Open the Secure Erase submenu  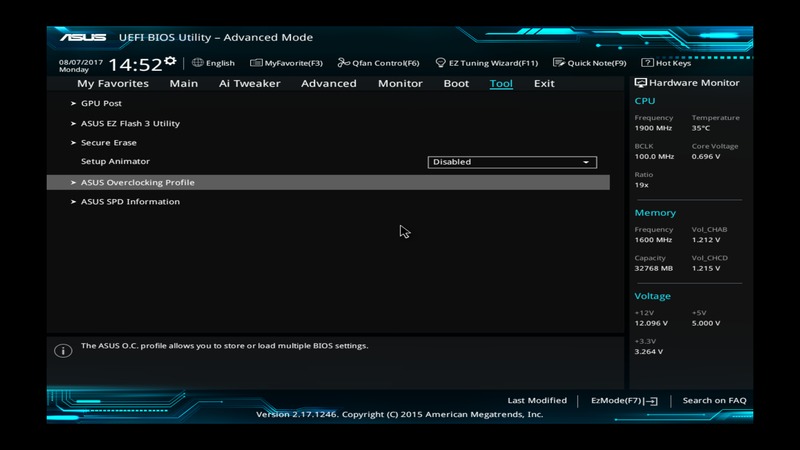tap(108, 142)
